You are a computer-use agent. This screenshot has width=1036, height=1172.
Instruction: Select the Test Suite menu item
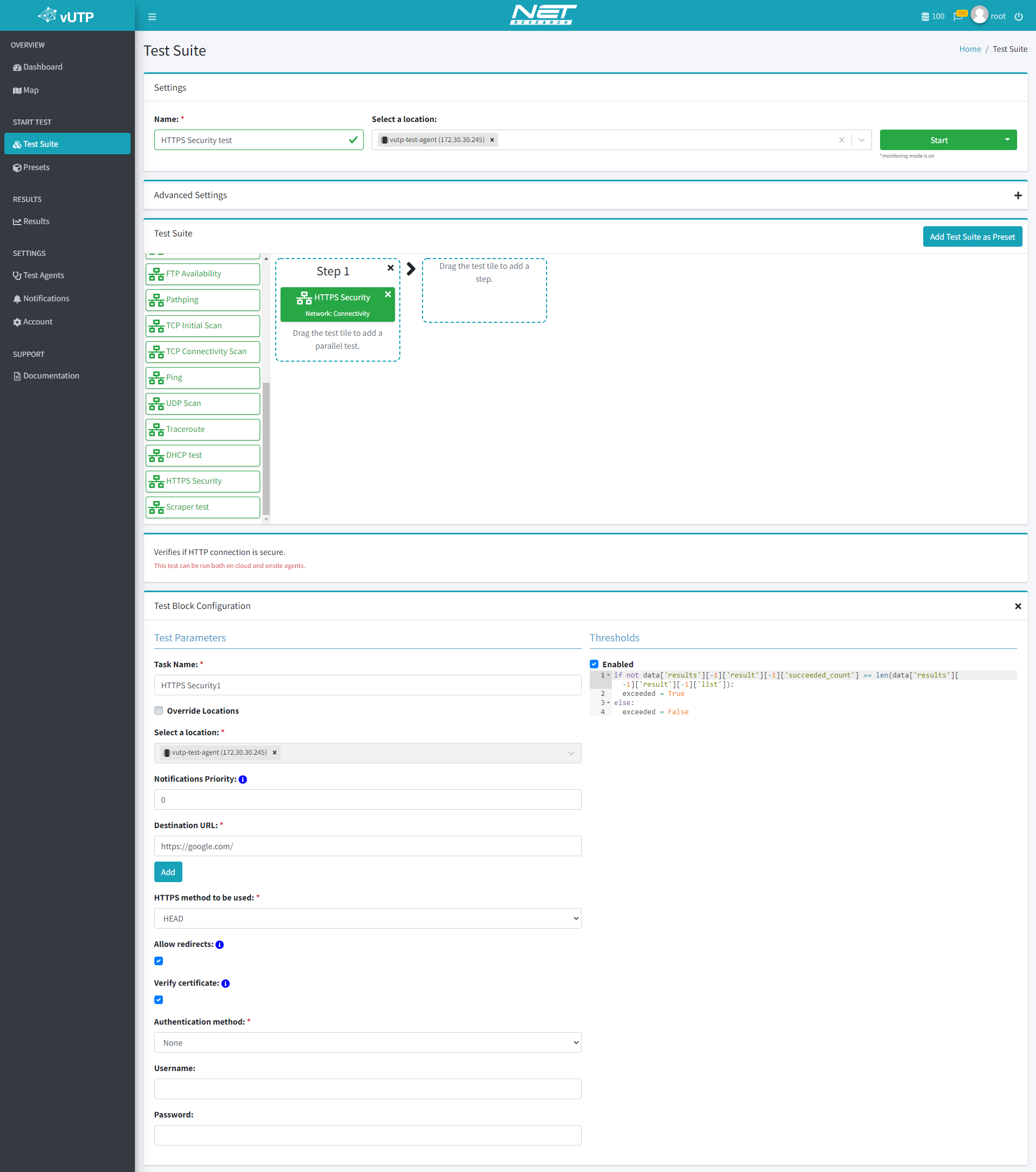pyautogui.click(x=67, y=144)
